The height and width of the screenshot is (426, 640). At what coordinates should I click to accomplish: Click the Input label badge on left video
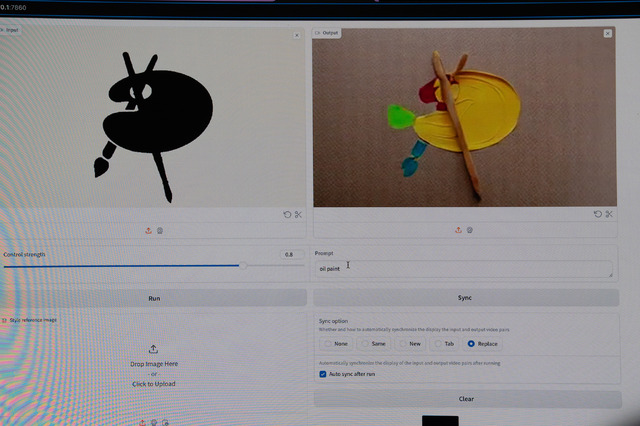[x=10, y=30]
